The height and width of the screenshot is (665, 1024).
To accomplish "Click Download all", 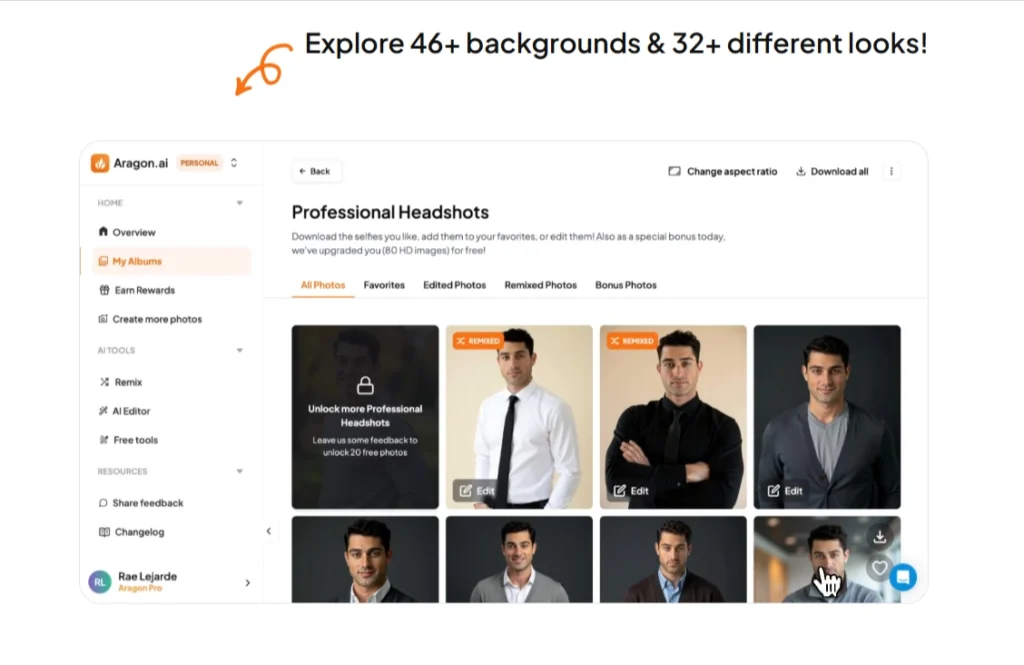I will [832, 171].
